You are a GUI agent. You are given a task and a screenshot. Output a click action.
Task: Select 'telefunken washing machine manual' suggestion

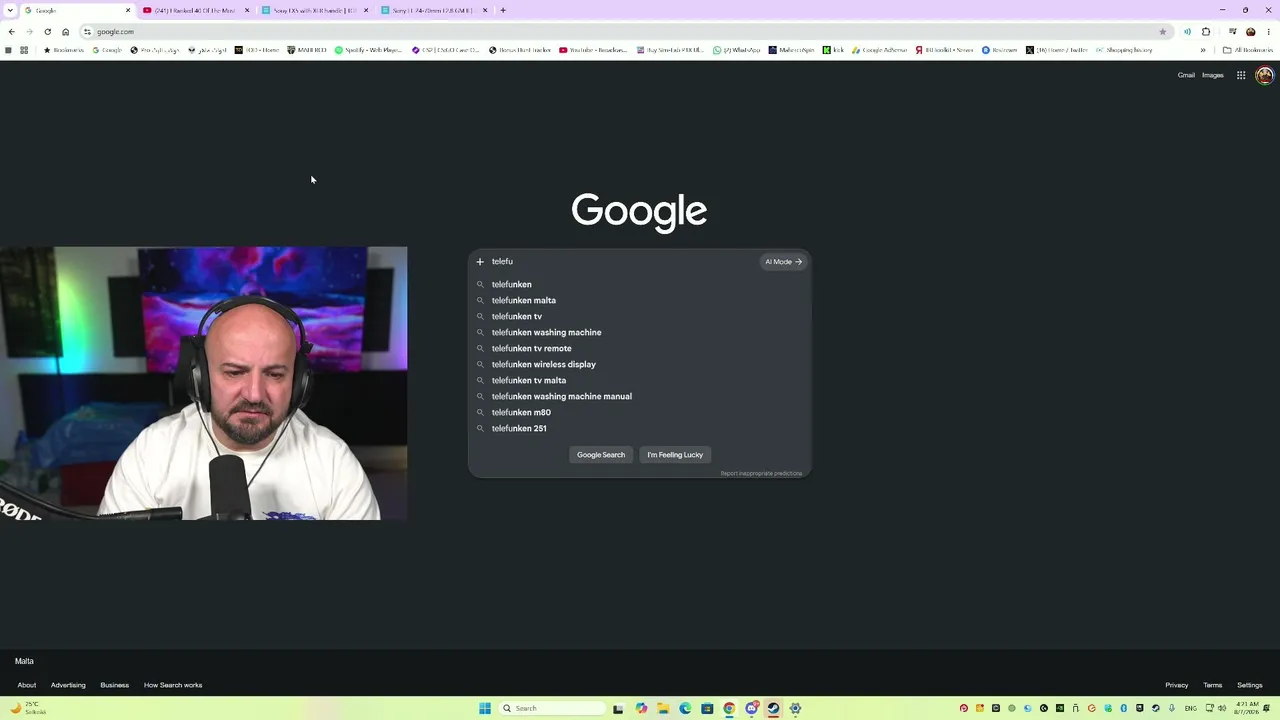640,396
